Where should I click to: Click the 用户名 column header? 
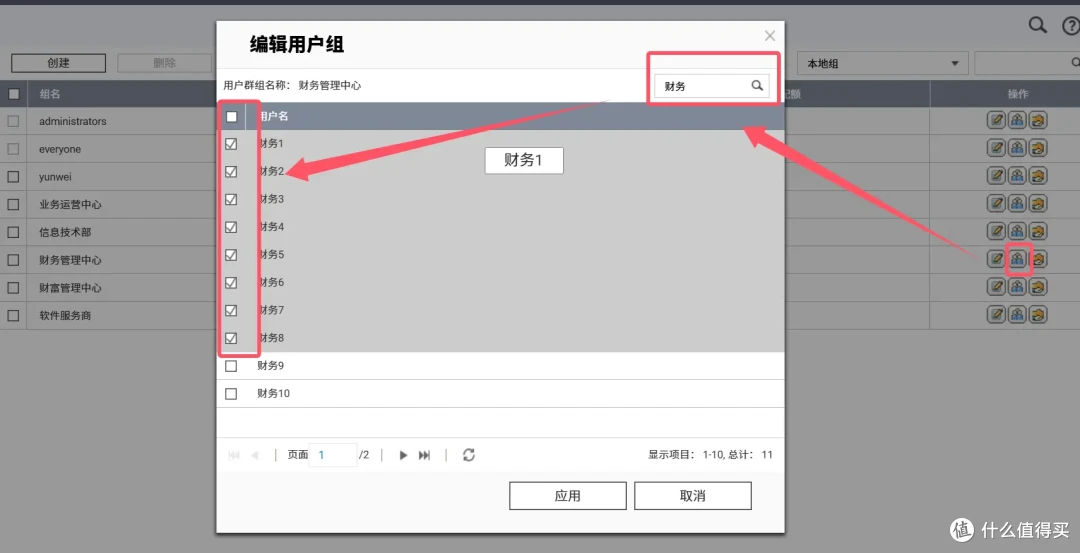point(273,116)
